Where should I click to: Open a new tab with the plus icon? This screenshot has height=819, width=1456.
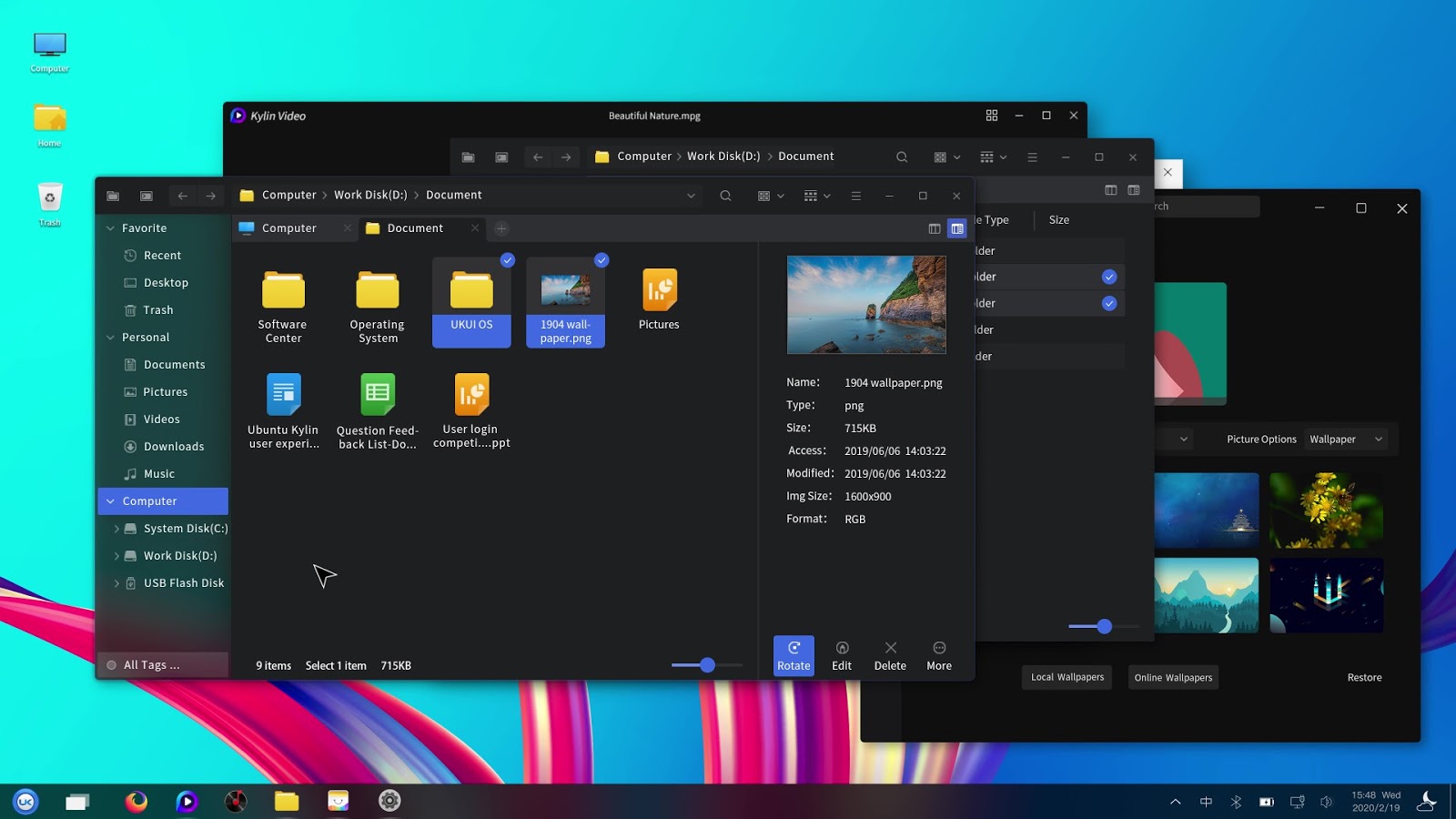click(501, 228)
